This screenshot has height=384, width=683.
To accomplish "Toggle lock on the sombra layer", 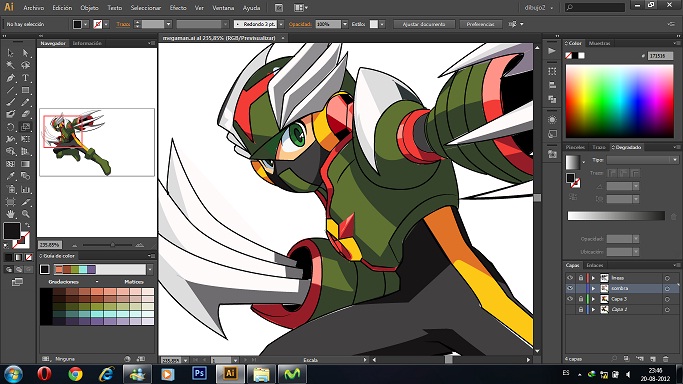I will coord(581,288).
